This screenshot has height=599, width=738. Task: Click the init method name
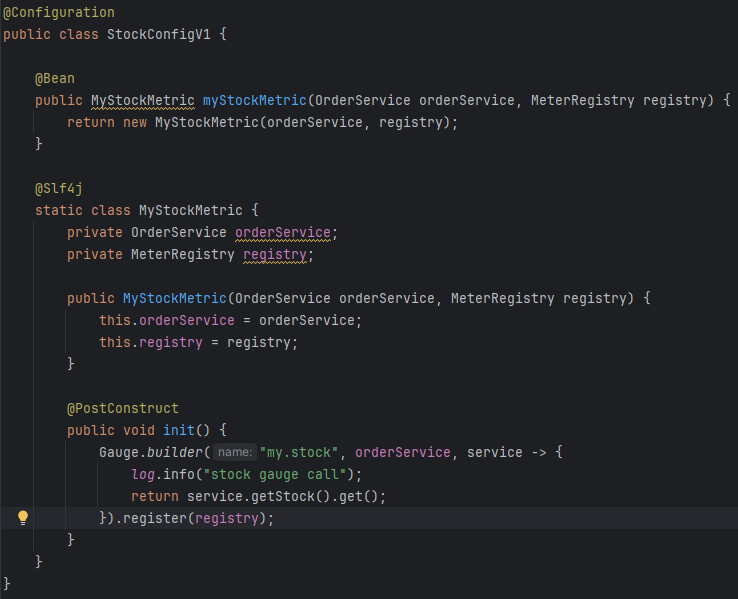[x=178, y=430]
